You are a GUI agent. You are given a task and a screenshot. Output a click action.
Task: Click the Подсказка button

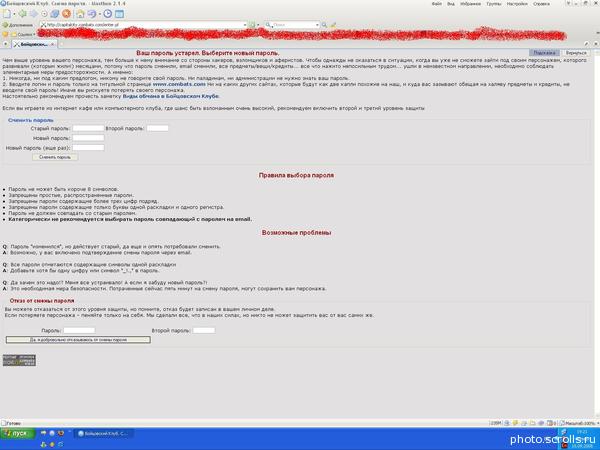(544, 53)
